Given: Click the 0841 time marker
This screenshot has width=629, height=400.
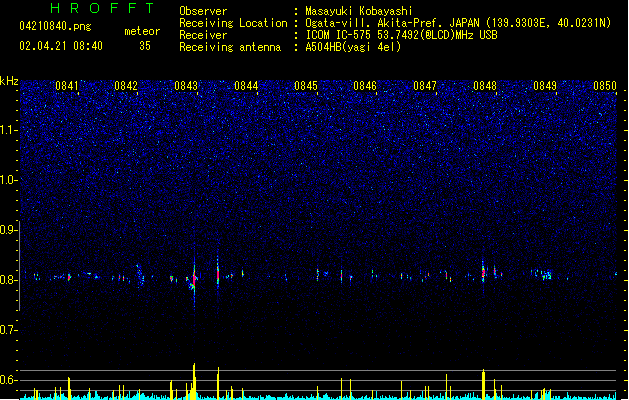Looking at the screenshot, I should coord(67,86).
